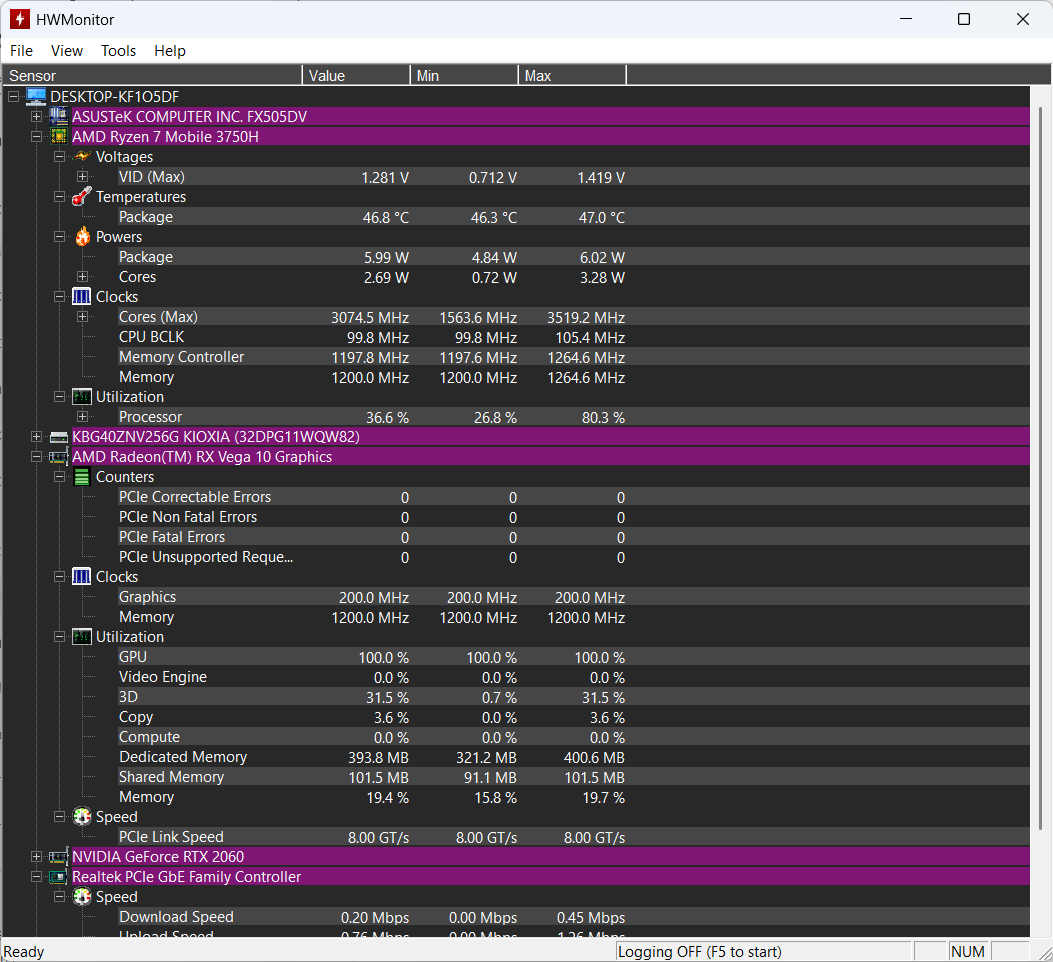The height and width of the screenshot is (962, 1053).
Task: Collapse the Voltages section
Action: (x=59, y=157)
